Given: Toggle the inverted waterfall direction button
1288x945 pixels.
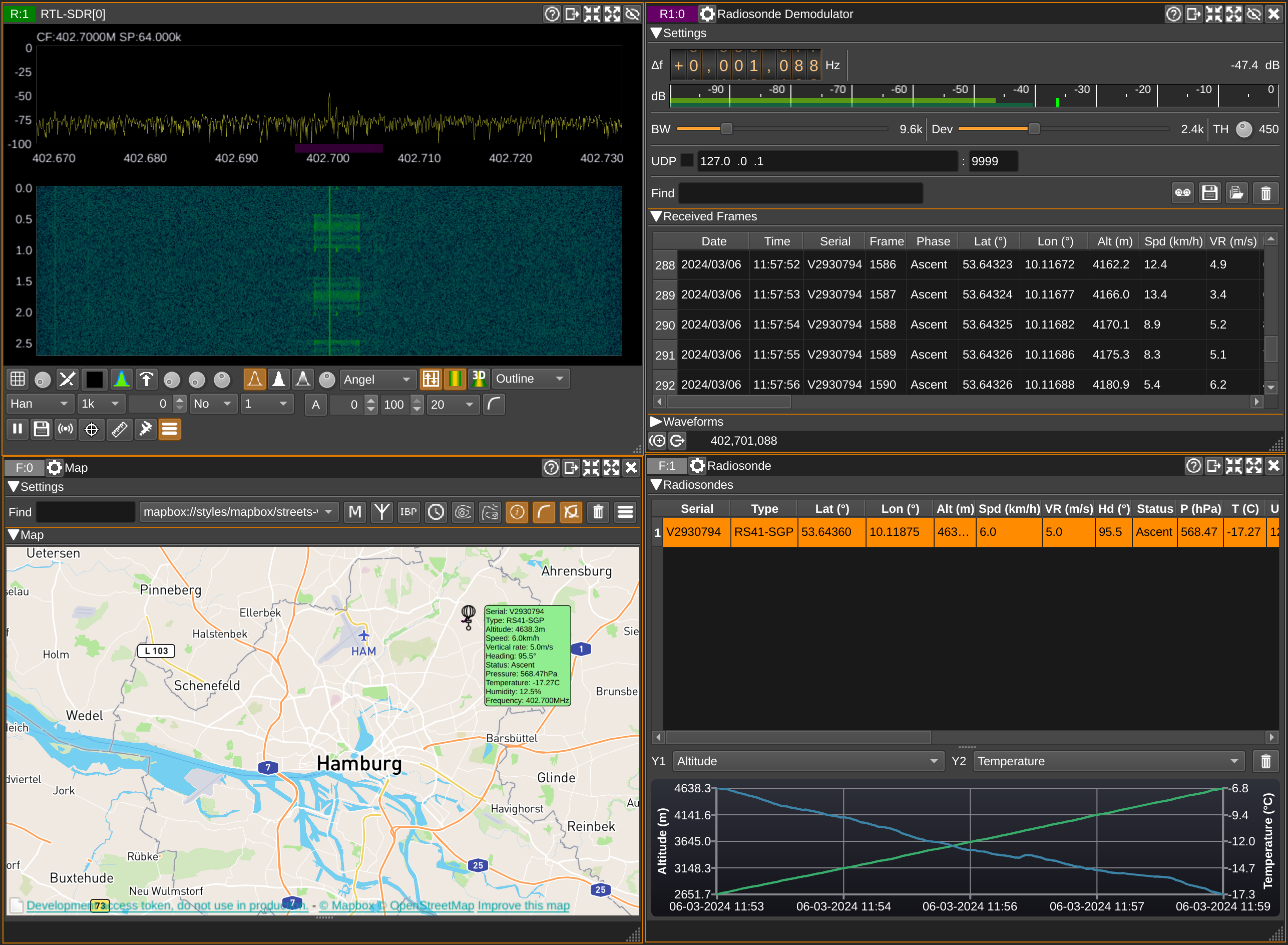Looking at the screenshot, I should [431, 379].
